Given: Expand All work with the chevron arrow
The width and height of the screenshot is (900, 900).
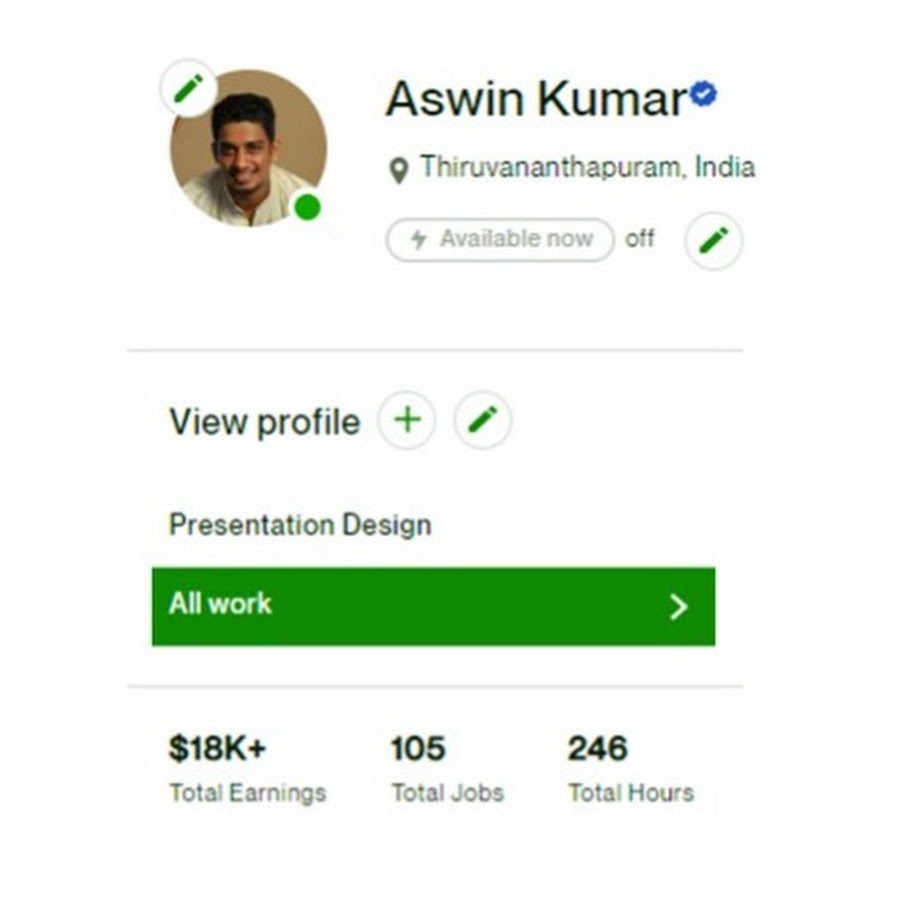Looking at the screenshot, I should pos(679,607).
